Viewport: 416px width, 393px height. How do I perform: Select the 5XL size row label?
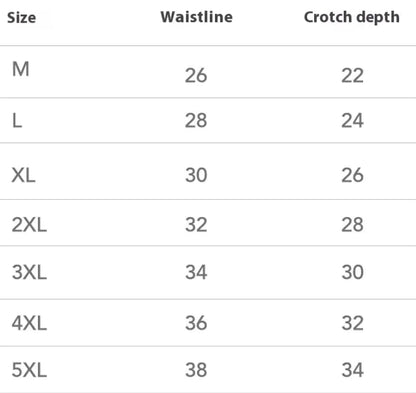(x=29, y=370)
